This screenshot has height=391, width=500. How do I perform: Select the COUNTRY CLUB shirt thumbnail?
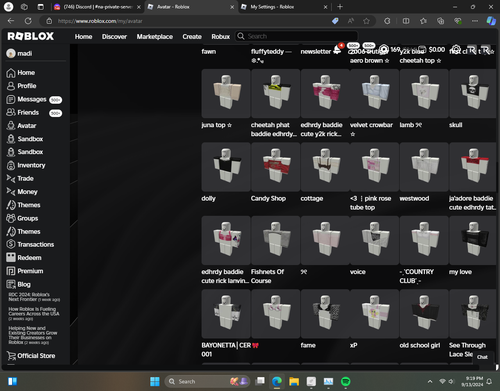click(x=424, y=240)
